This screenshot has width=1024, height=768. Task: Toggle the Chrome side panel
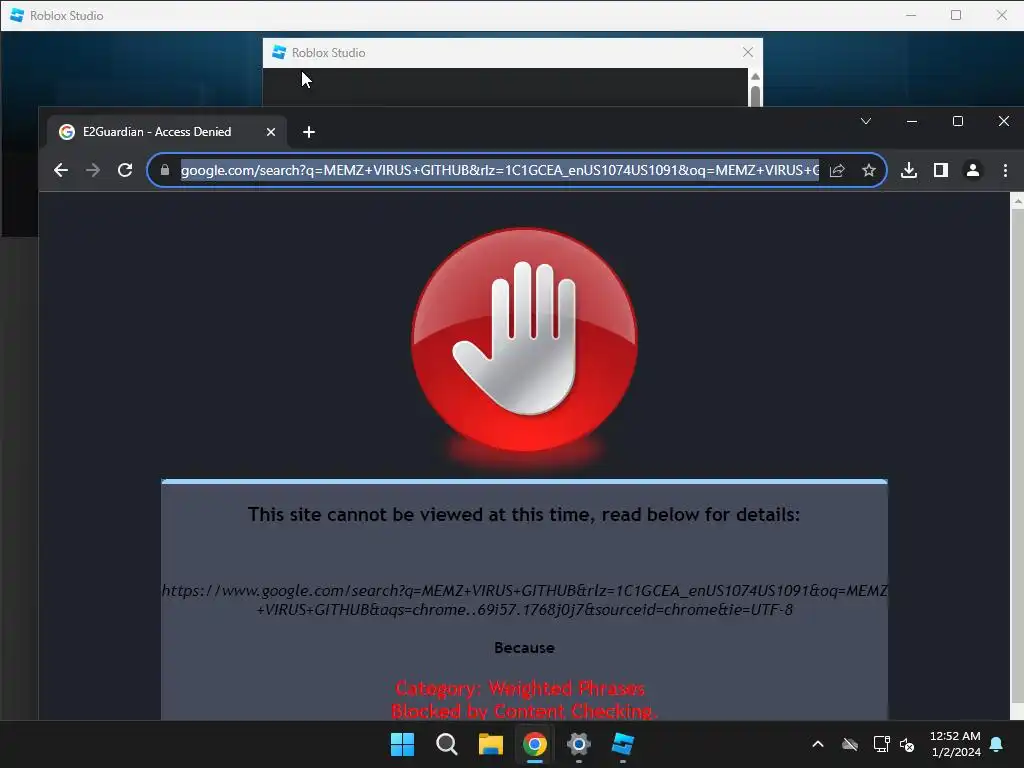(x=940, y=170)
